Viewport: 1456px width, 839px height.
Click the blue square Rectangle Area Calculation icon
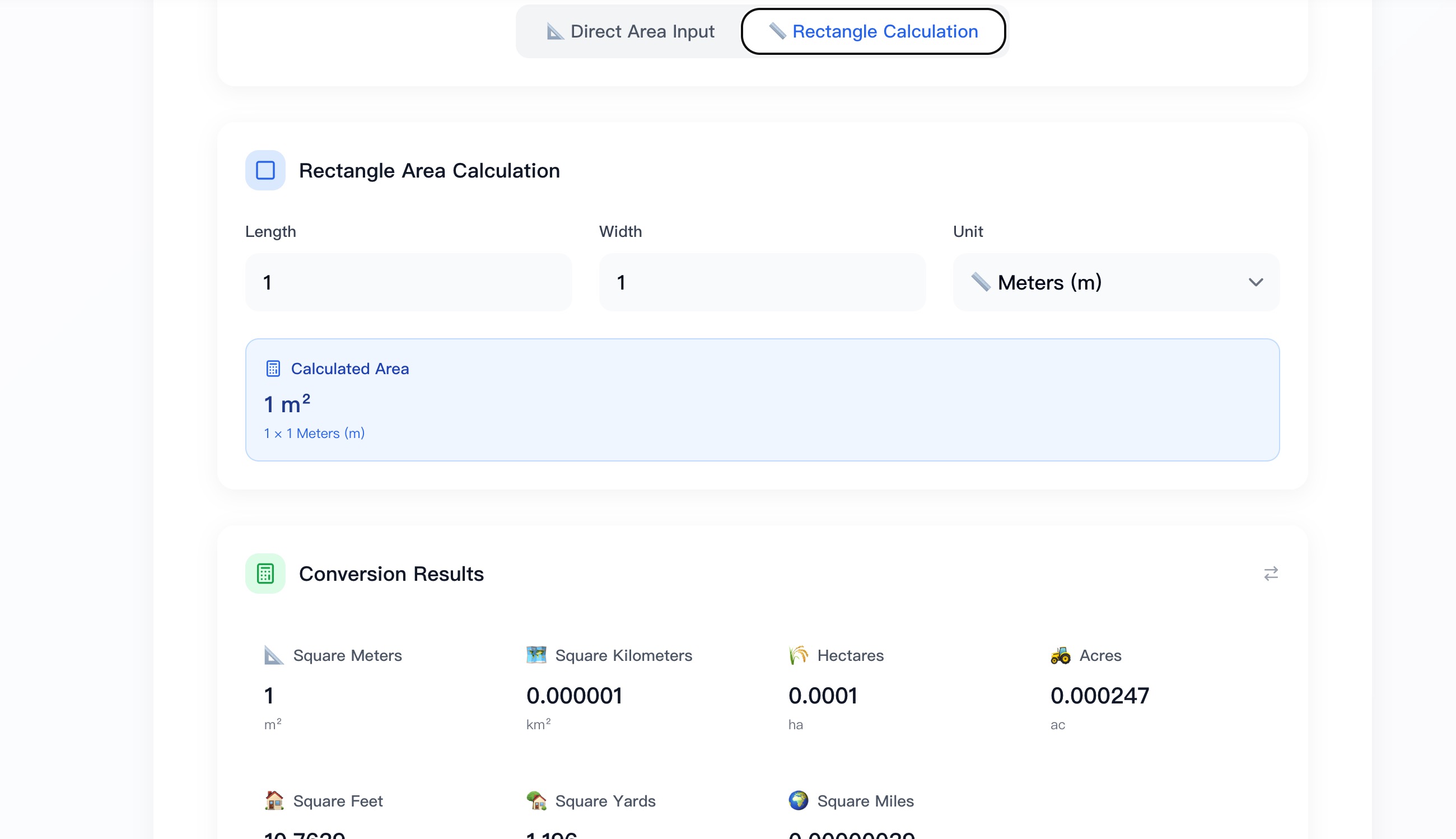[x=265, y=171]
